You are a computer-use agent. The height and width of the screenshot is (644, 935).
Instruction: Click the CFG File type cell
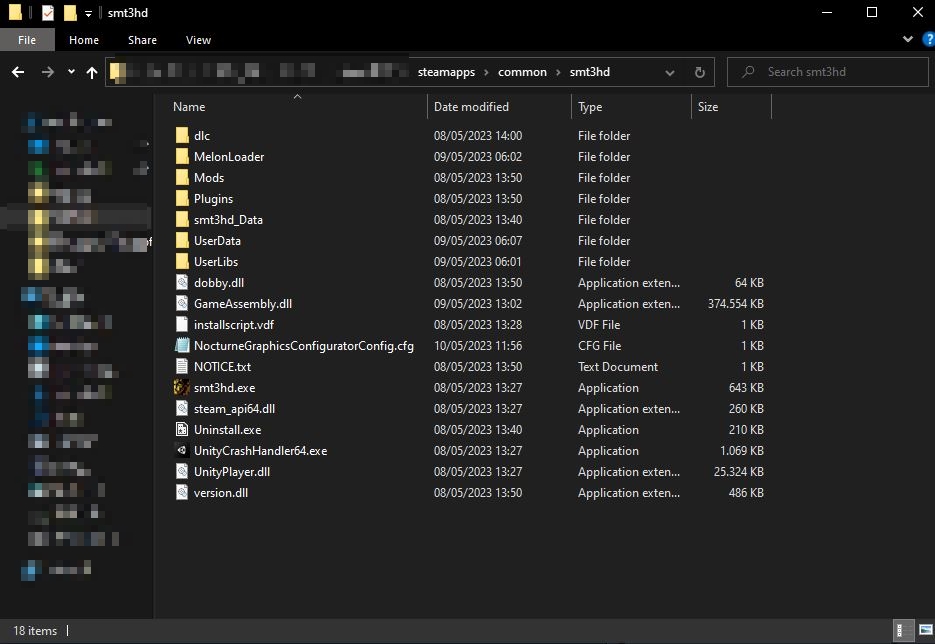(x=599, y=345)
